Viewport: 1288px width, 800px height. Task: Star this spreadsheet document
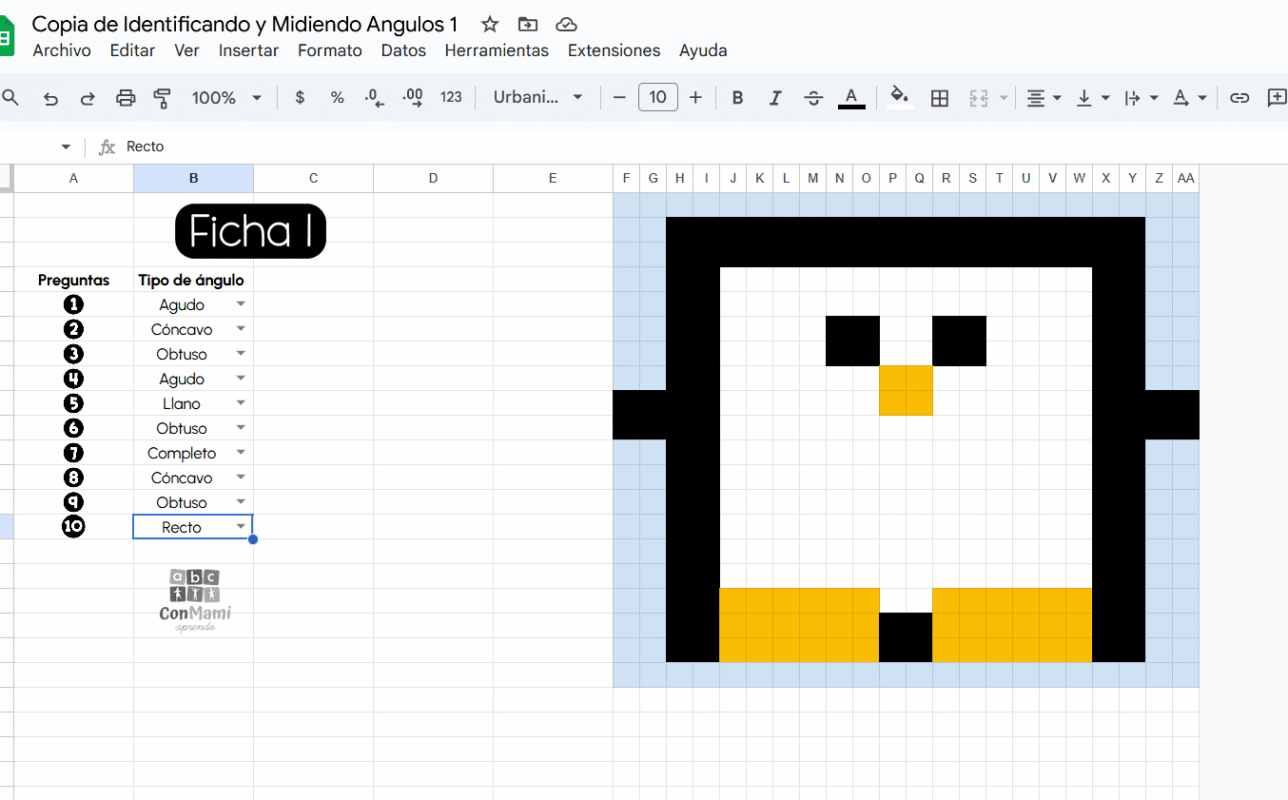[x=490, y=24]
